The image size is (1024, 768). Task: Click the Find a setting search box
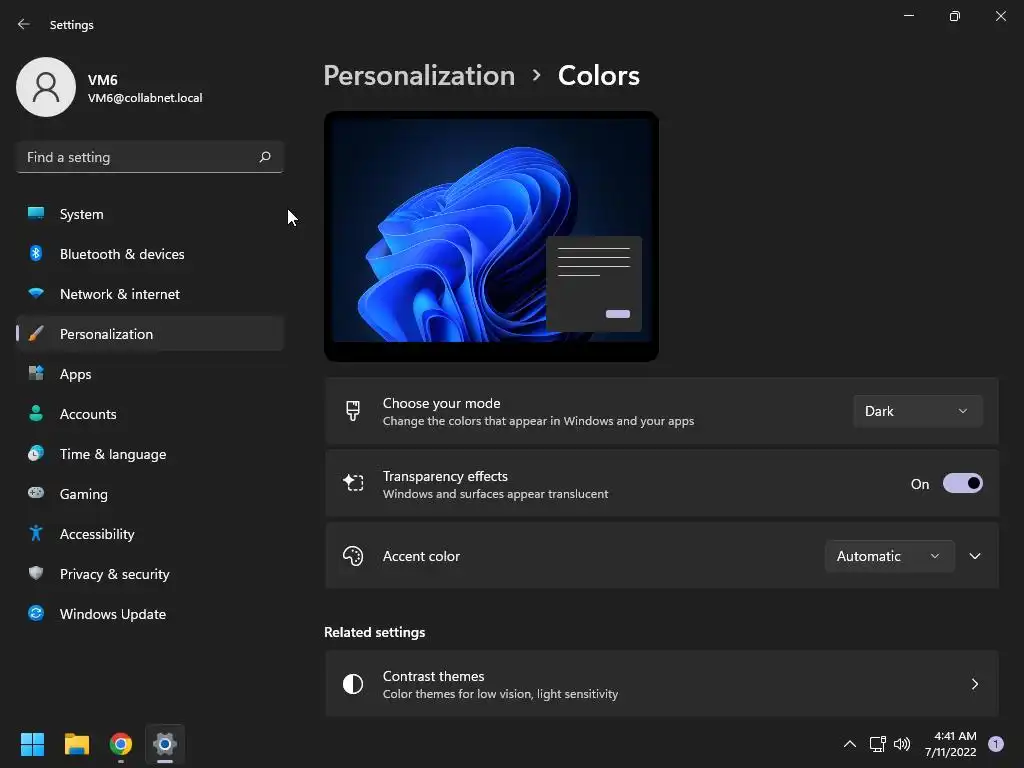tap(150, 157)
